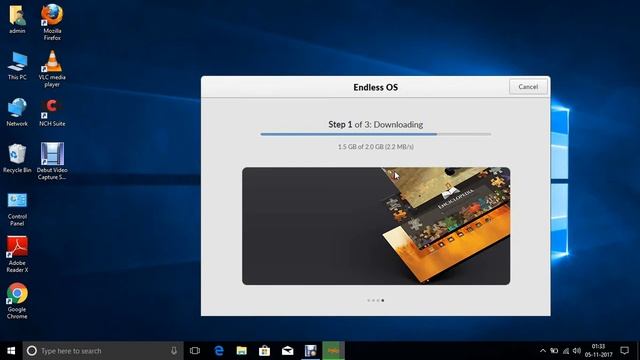Show hidden system tray icons
Image resolution: width=640 pixels, height=360 pixels.
pos(543,351)
